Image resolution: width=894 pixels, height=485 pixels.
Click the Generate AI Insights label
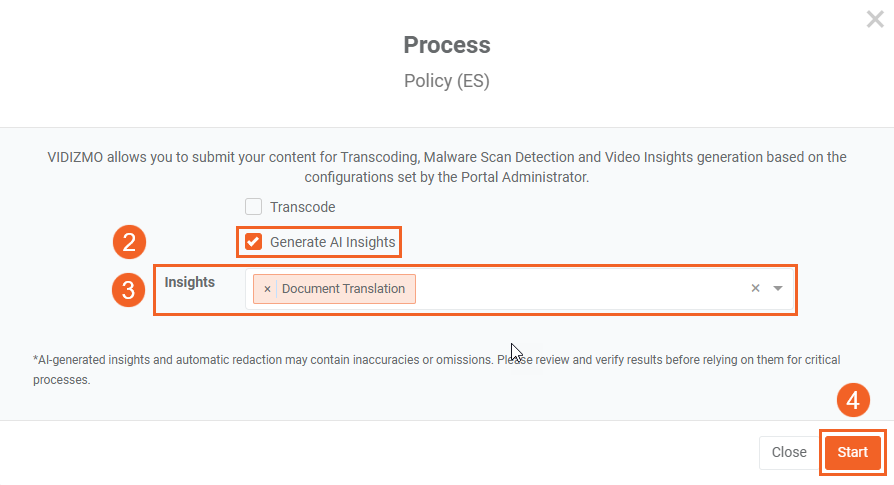332,242
